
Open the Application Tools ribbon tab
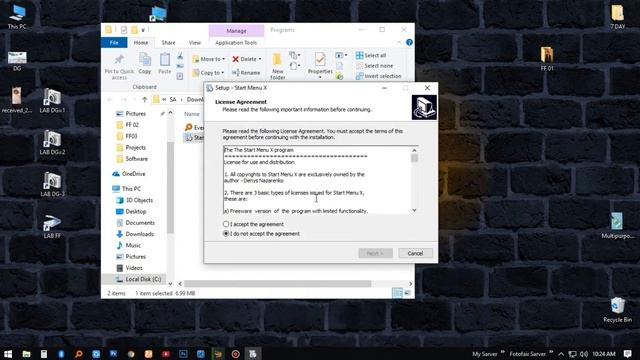(x=236, y=42)
